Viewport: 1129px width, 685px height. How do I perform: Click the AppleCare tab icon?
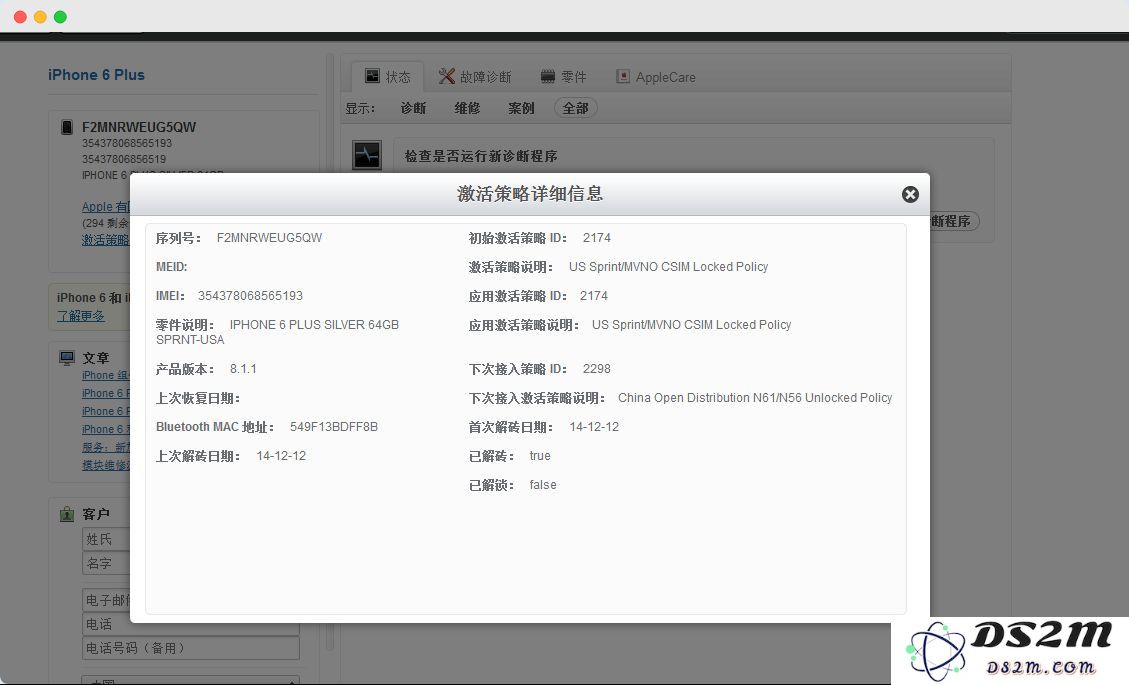pyautogui.click(x=623, y=76)
